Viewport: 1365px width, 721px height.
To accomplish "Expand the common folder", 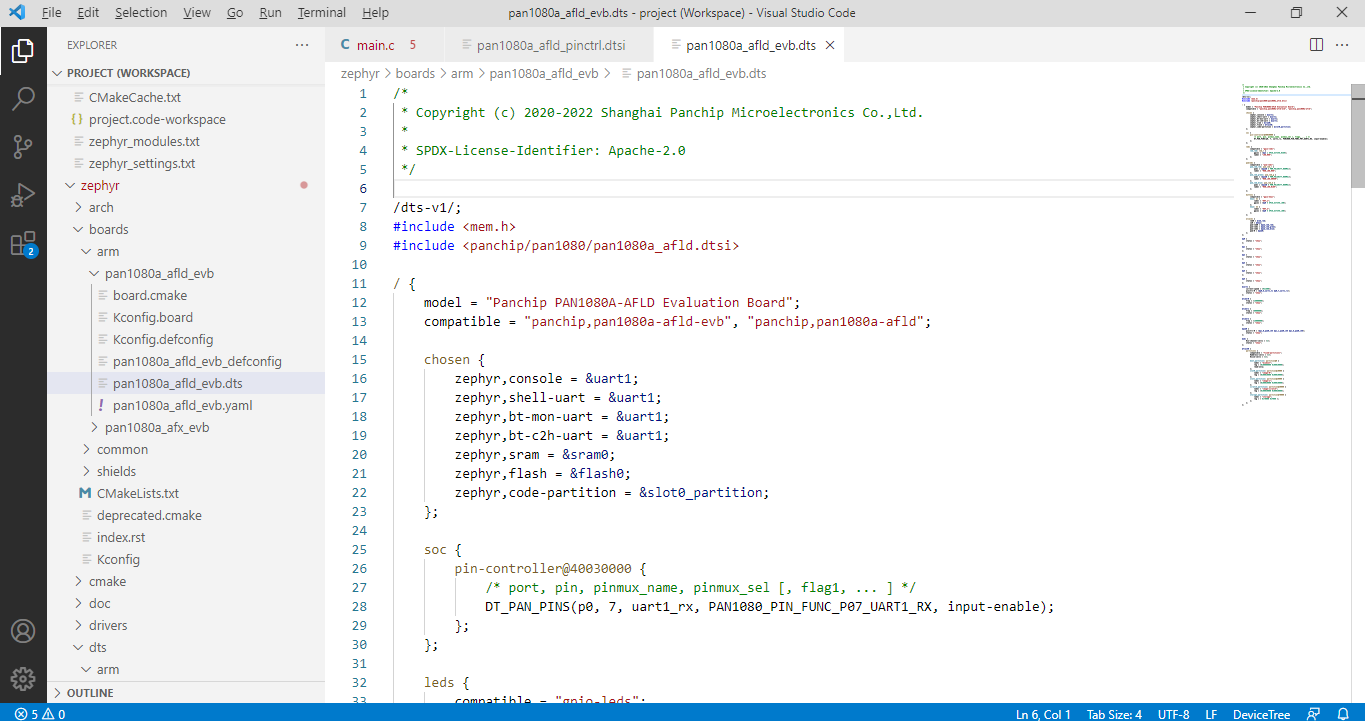I will click(x=186, y=449).
